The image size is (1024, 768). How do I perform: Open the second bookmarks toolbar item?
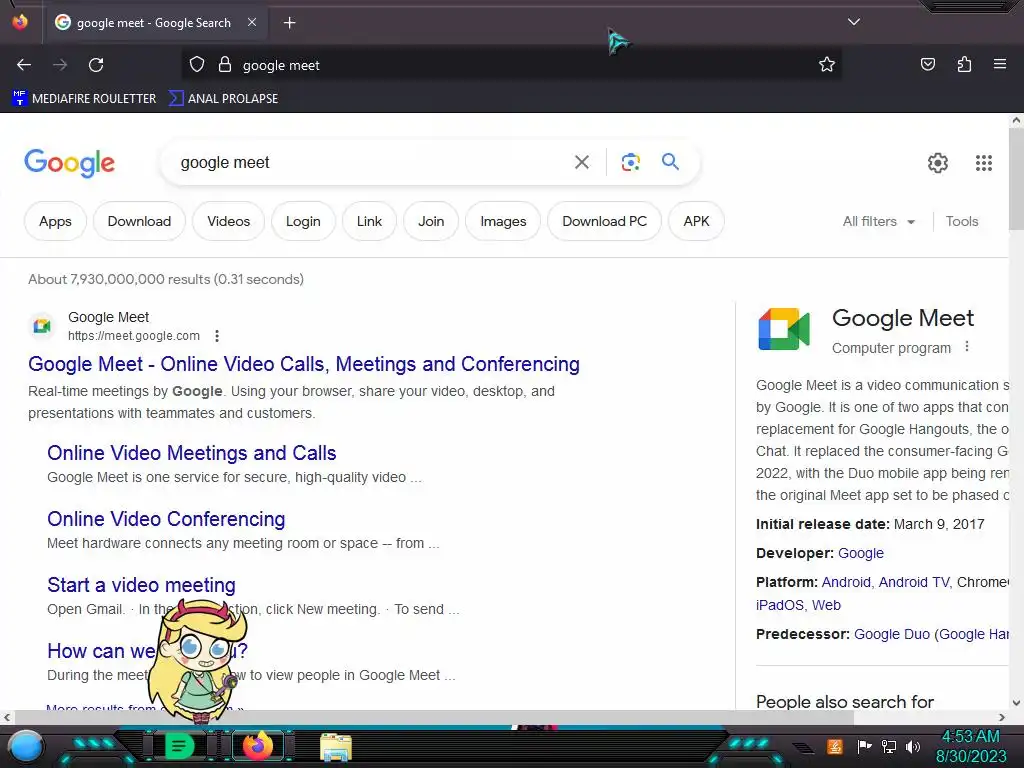(223, 99)
